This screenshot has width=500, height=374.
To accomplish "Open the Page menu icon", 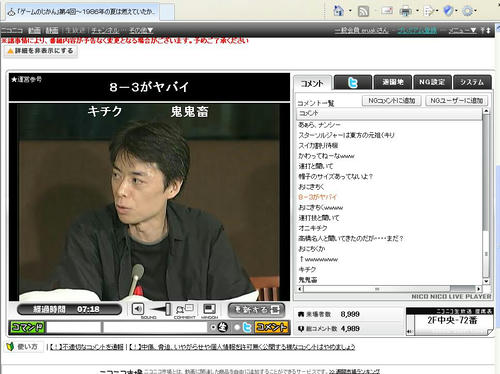I will (429, 11).
